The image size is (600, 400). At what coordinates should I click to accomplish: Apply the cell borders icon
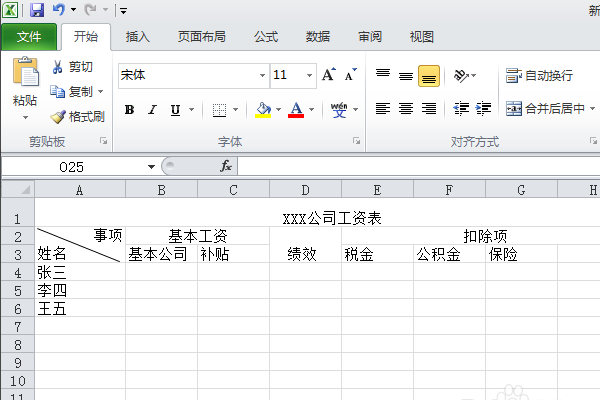[219, 110]
